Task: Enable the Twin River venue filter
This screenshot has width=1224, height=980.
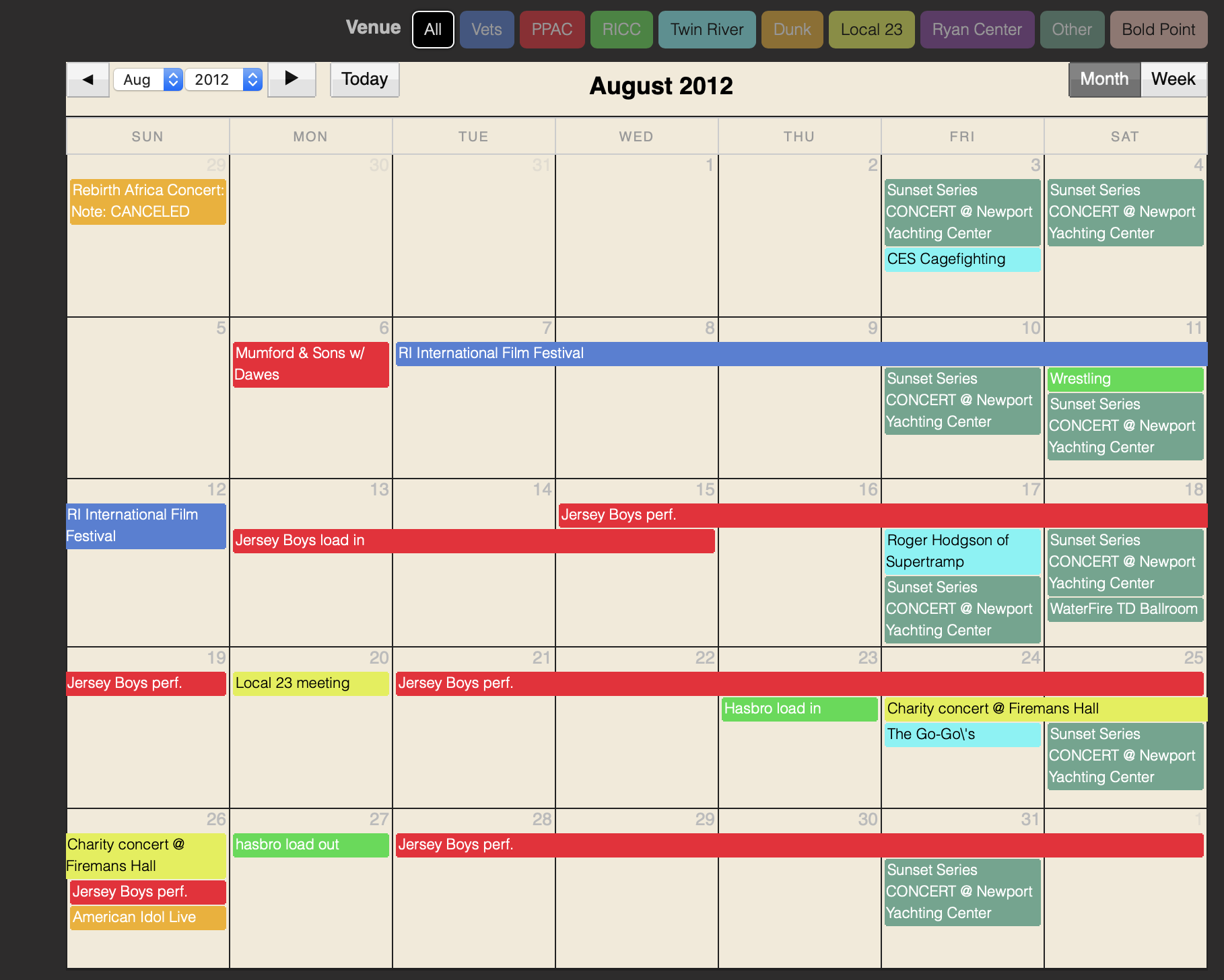Action: click(x=706, y=30)
